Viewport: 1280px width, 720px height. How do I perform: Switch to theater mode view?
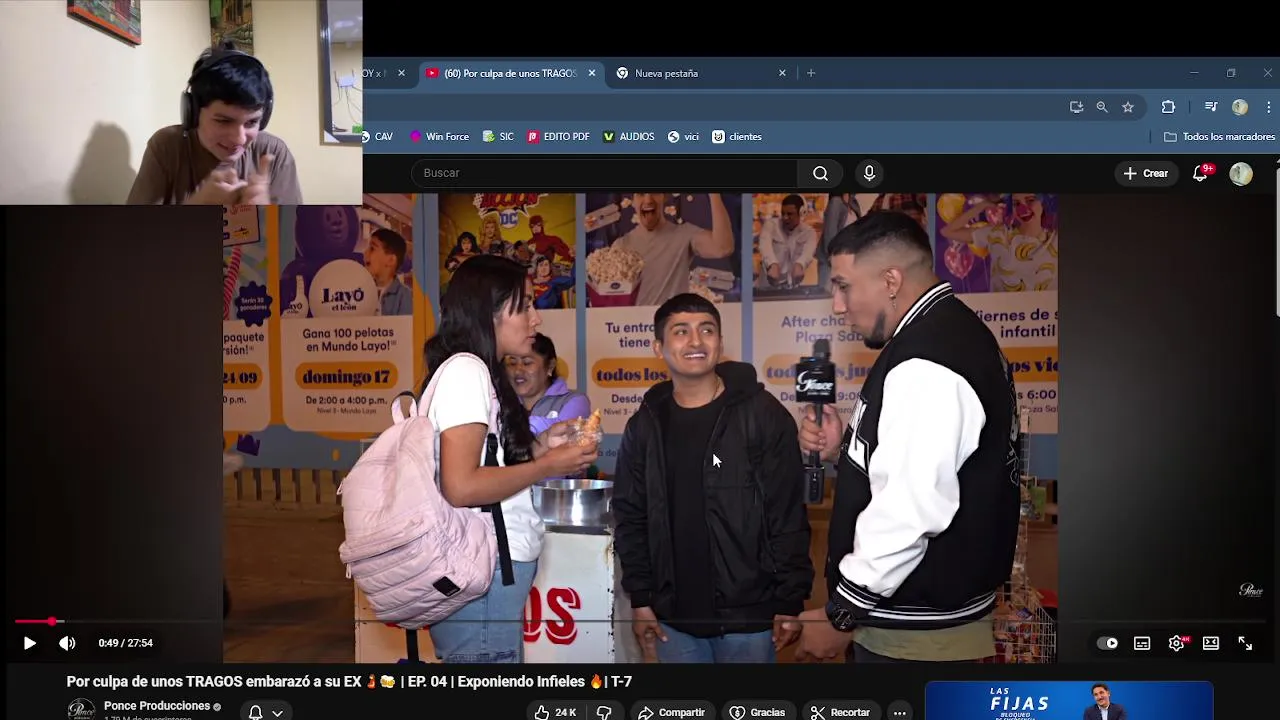pos(1211,643)
